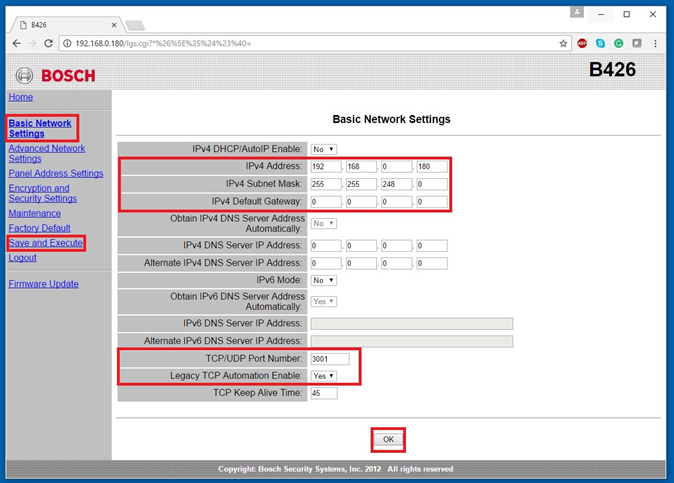Go back using the browser back arrow
This screenshot has height=483, width=674.
pos(16,43)
